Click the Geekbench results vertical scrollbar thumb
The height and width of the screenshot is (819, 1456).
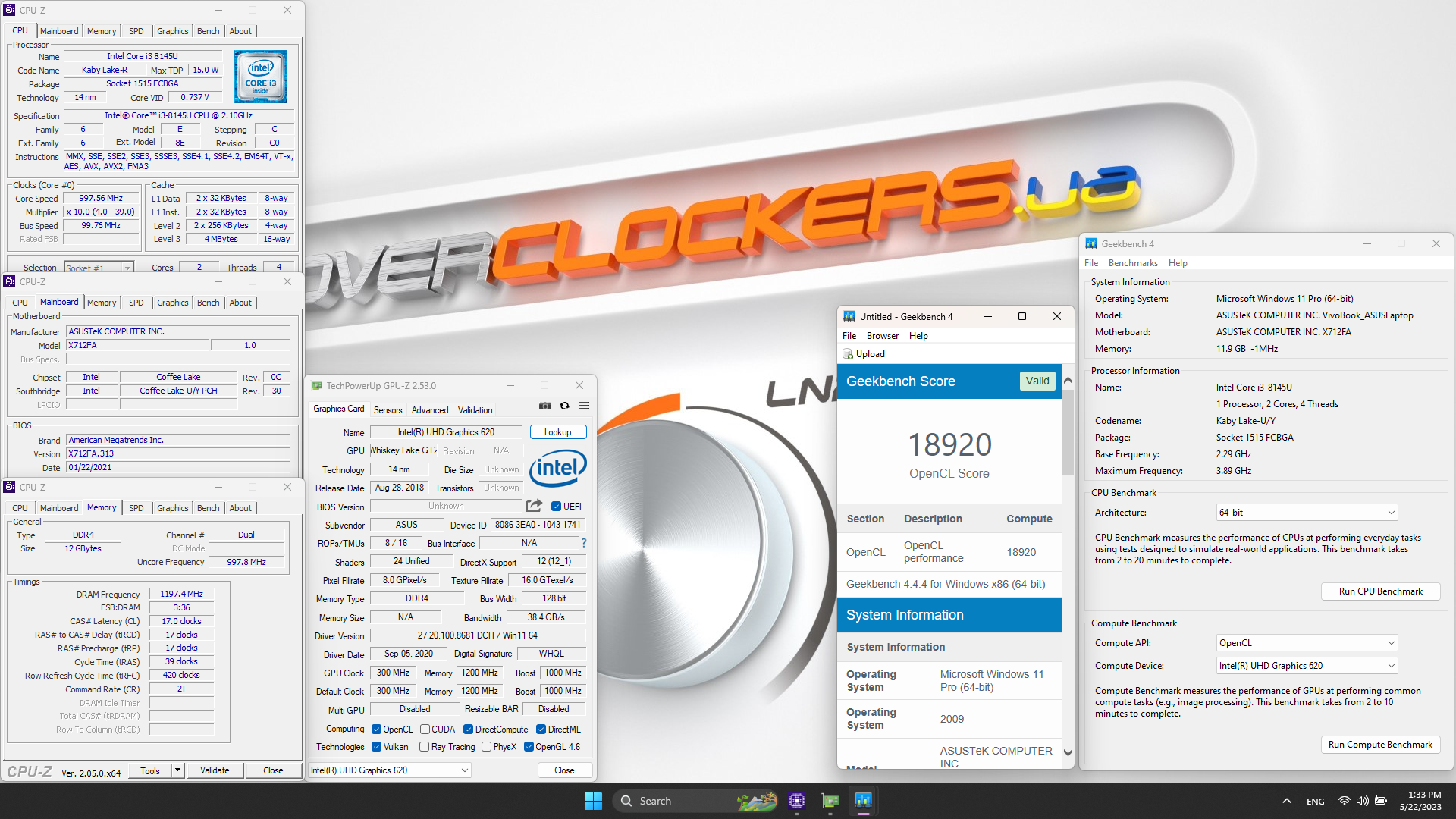point(1068,432)
